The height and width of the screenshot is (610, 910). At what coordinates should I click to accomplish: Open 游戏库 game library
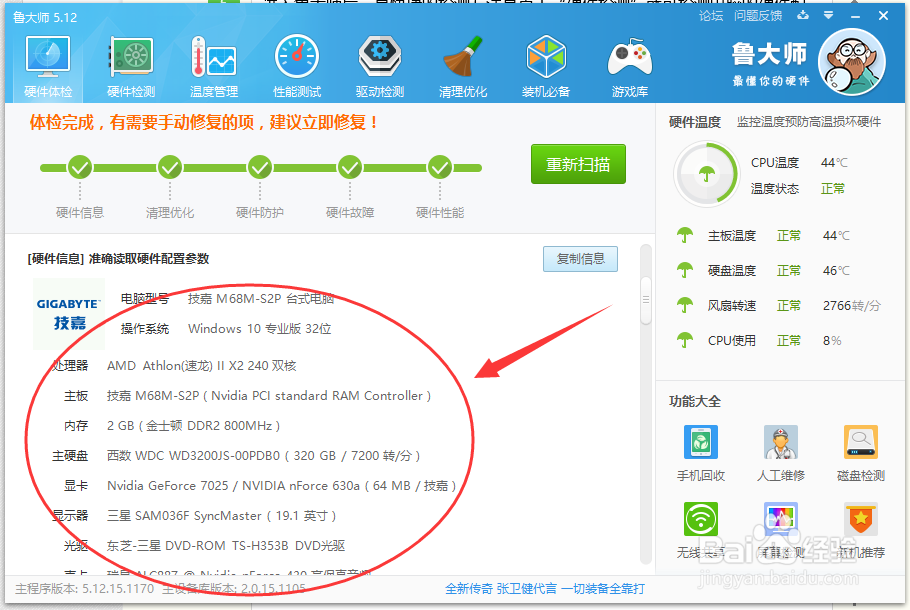630,67
